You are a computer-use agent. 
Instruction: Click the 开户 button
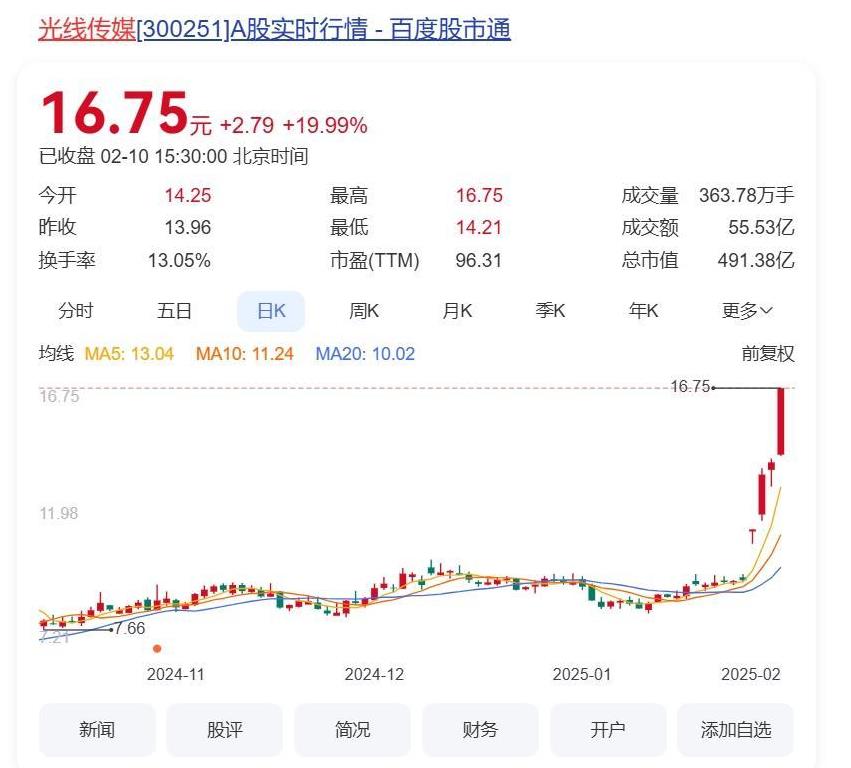(608, 729)
